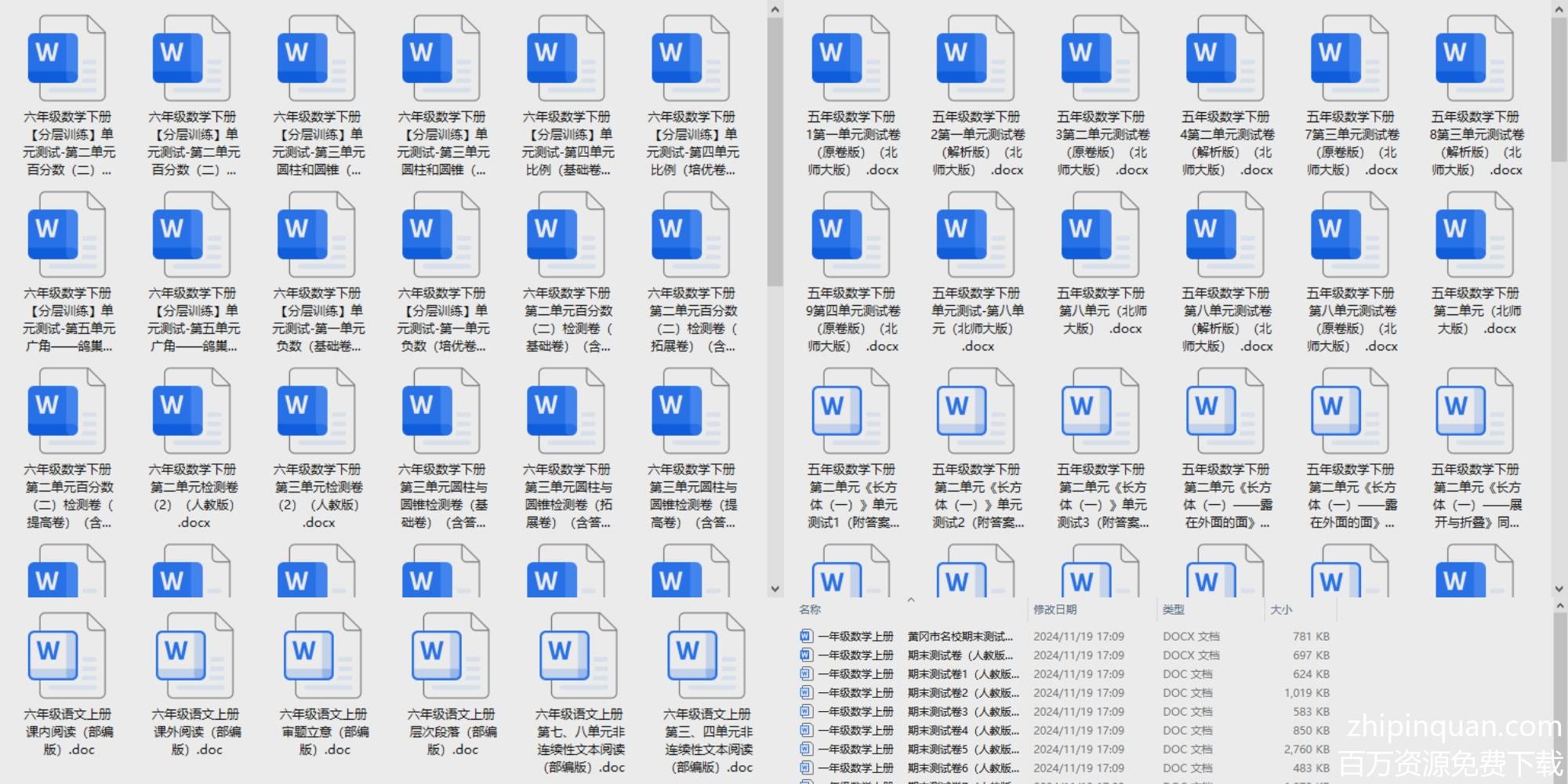Open 六年级 第四单元 比例 (基础卷) document
This screenshot has width=1568, height=784.
click(568, 59)
